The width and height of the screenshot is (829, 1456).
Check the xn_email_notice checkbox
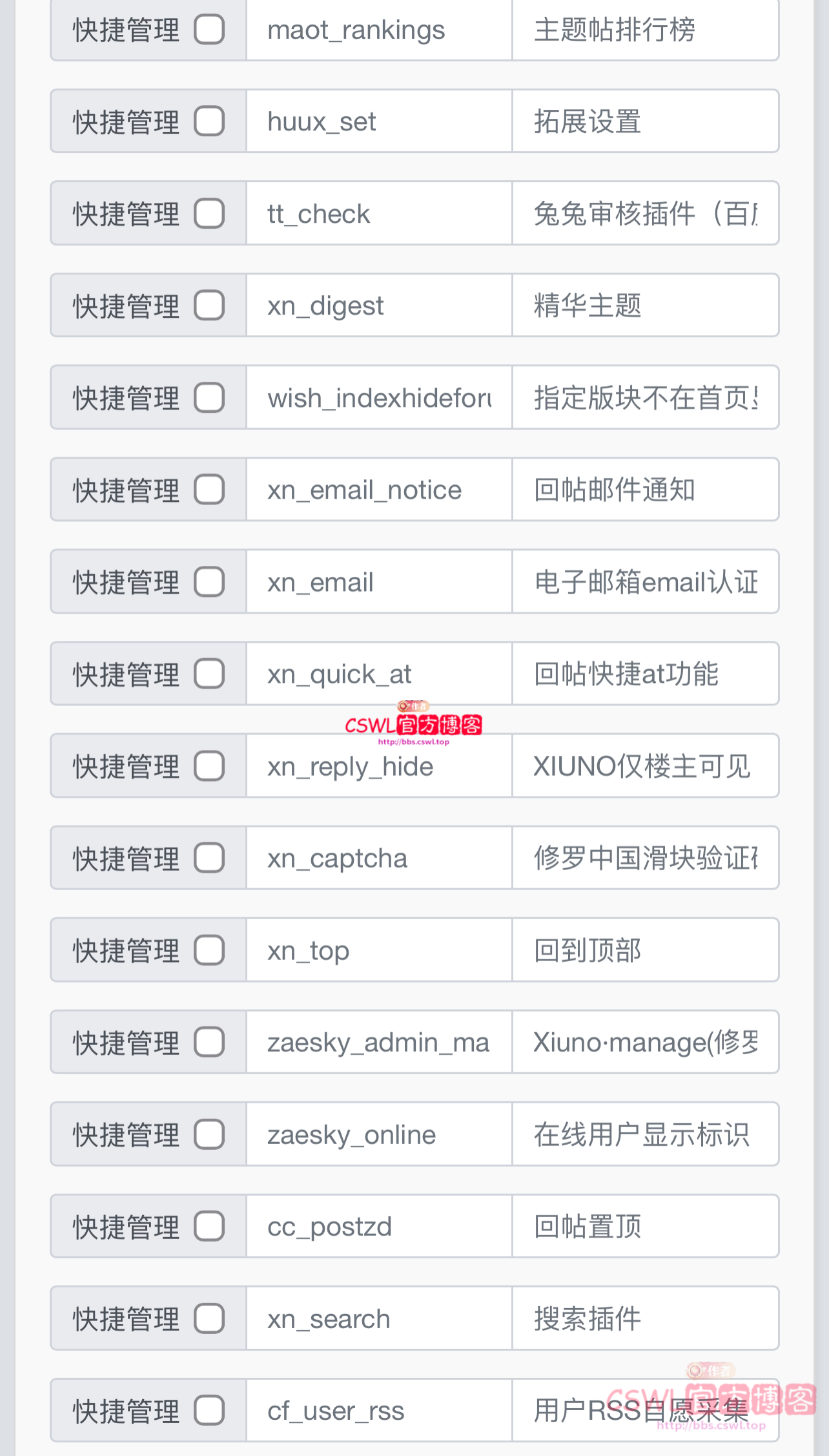click(x=208, y=490)
